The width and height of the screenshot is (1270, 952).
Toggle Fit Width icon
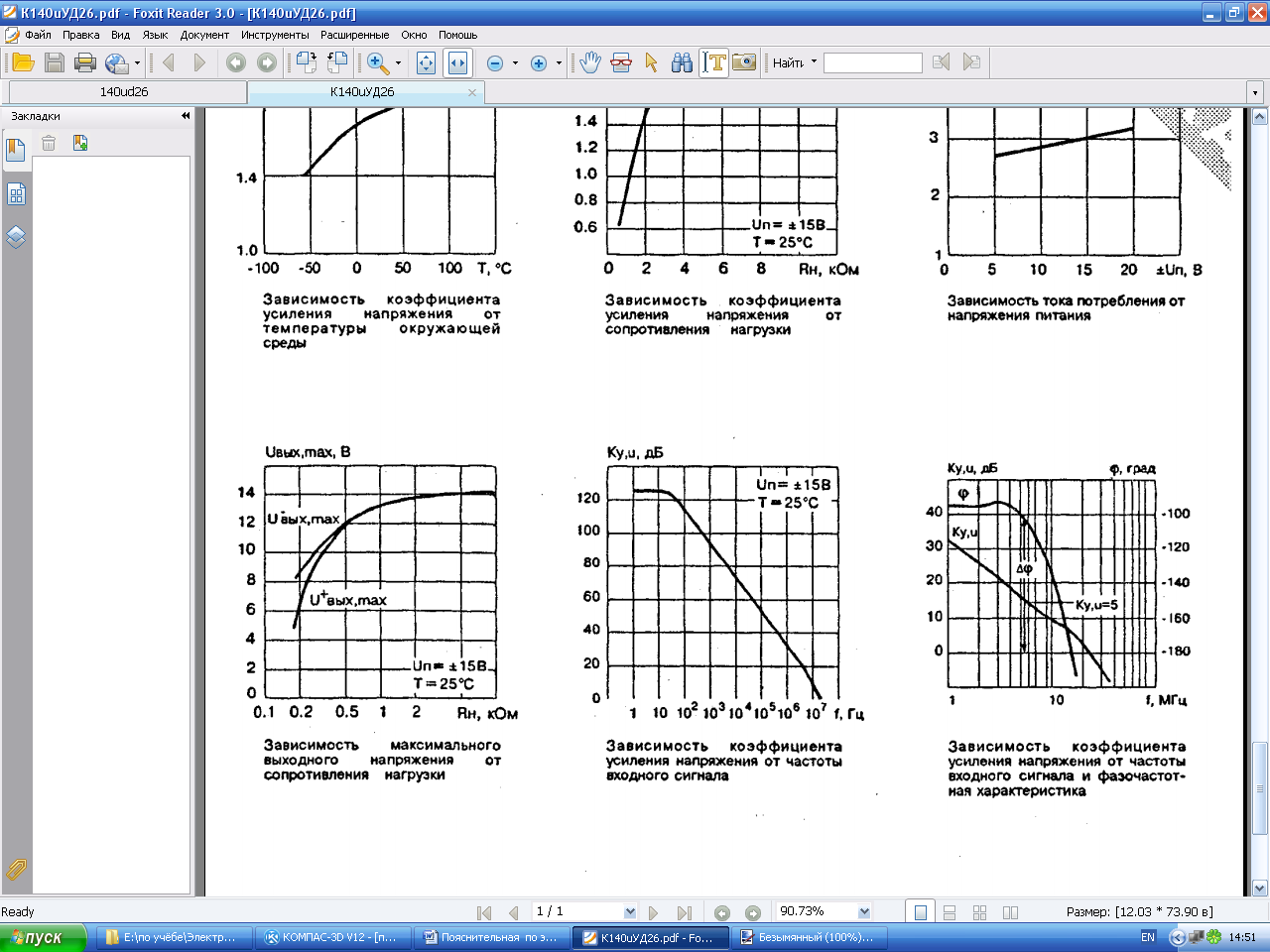pyautogui.click(x=457, y=62)
